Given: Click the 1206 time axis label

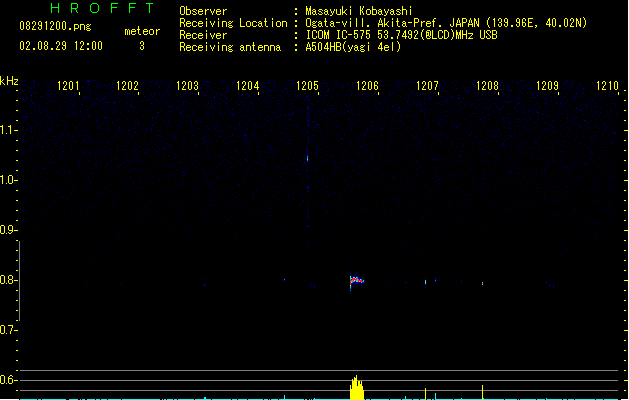Looking at the screenshot, I should click(x=367, y=86).
